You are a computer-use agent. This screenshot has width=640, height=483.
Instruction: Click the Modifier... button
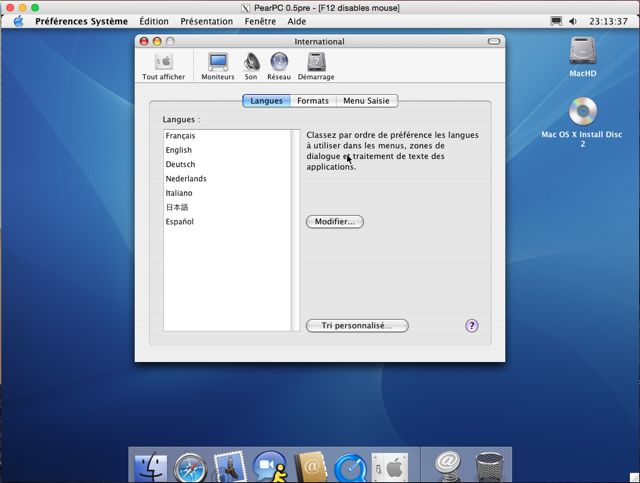click(335, 222)
